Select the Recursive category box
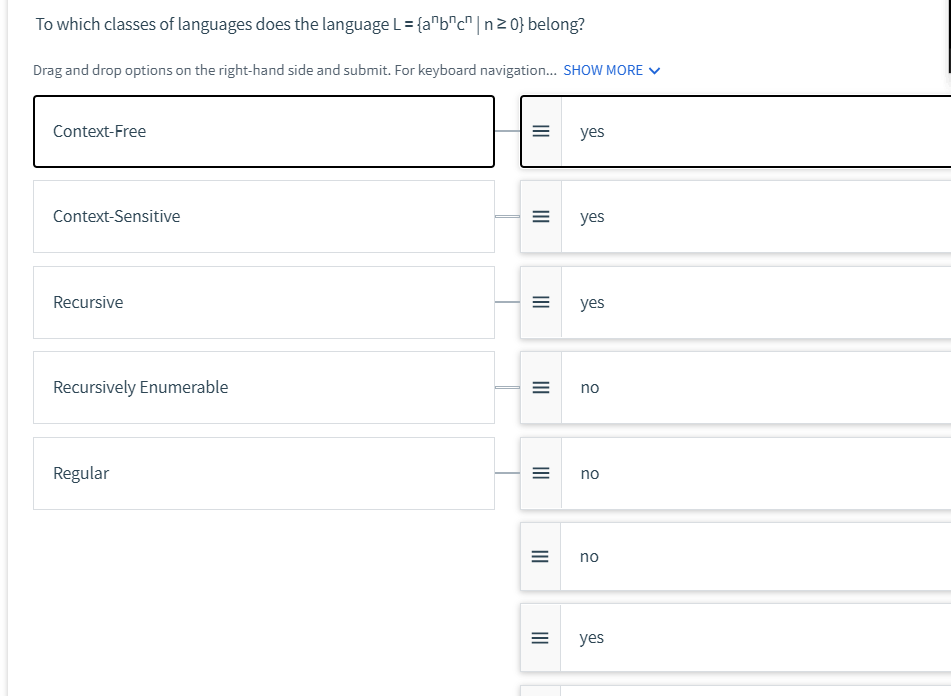The width and height of the screenshot is (951, 696). tap(263, 302)
